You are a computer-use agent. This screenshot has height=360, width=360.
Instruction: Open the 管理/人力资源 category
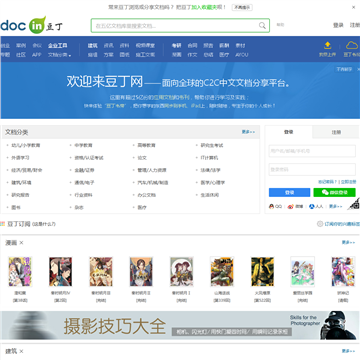152,170
